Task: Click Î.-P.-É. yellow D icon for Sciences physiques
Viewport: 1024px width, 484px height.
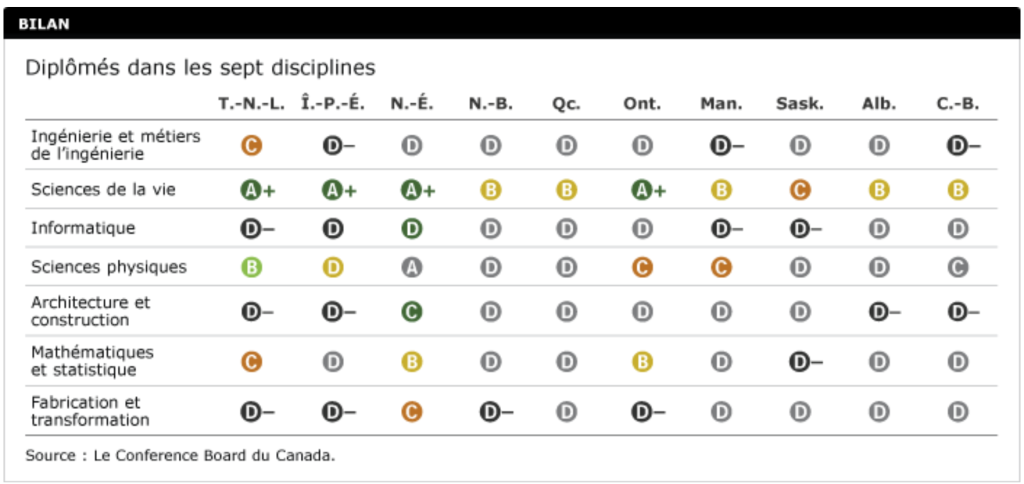Action: tap(333, 268)
